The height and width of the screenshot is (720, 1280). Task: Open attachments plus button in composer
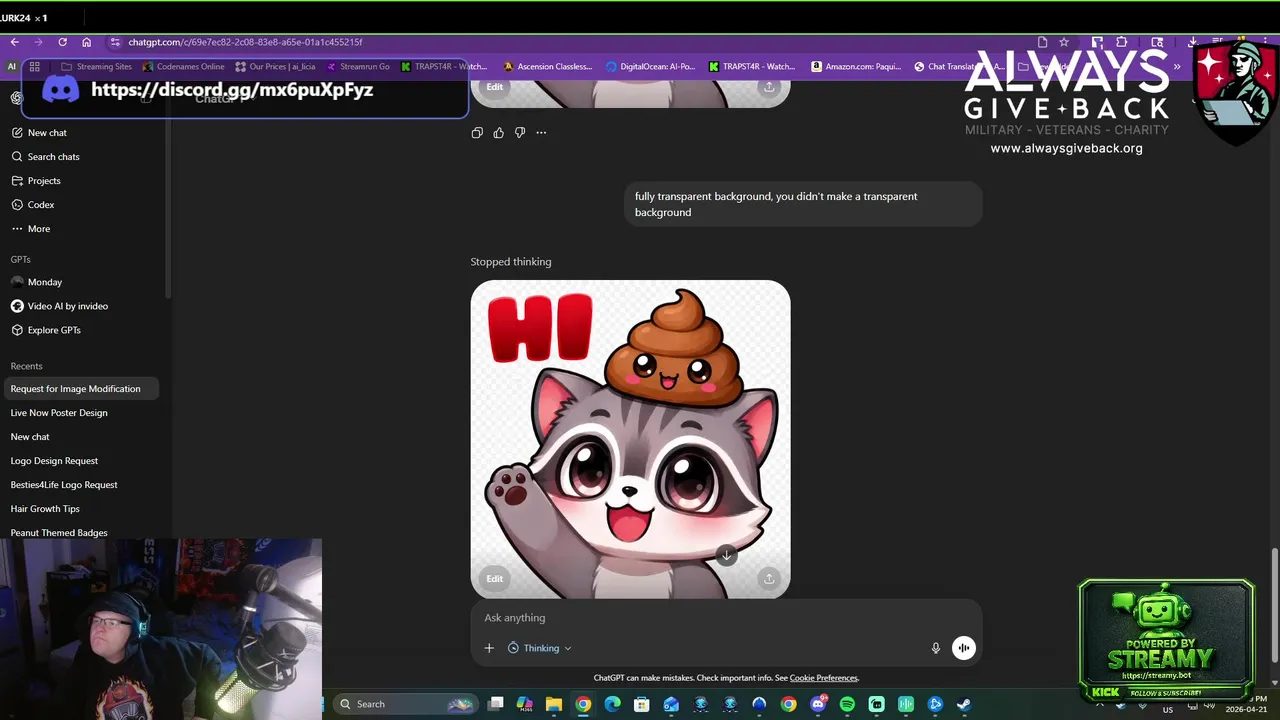coord(489,648)
